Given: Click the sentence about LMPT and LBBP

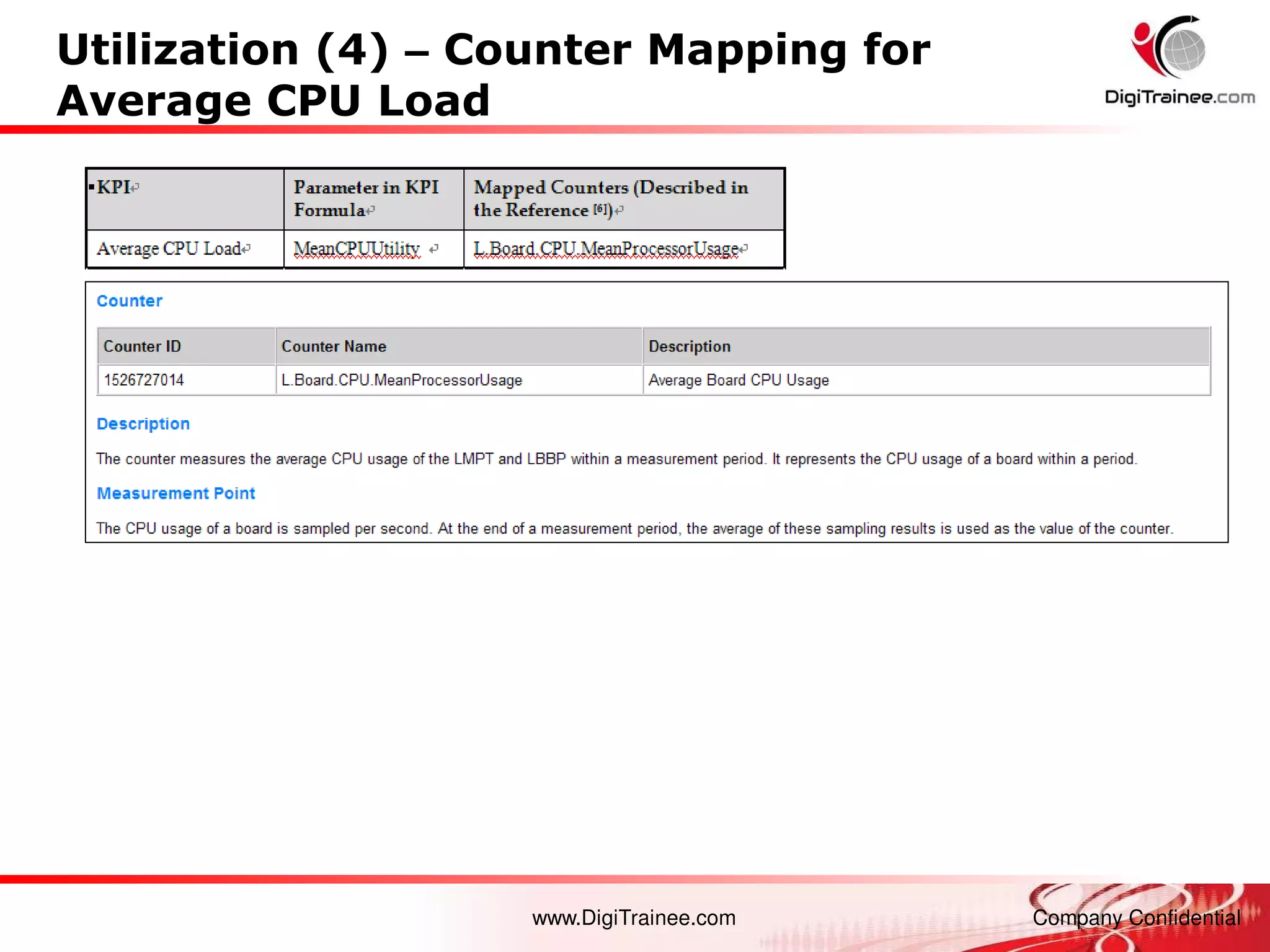Looking at the screenshot, I should pyautogui.click(x=617, y=459).
